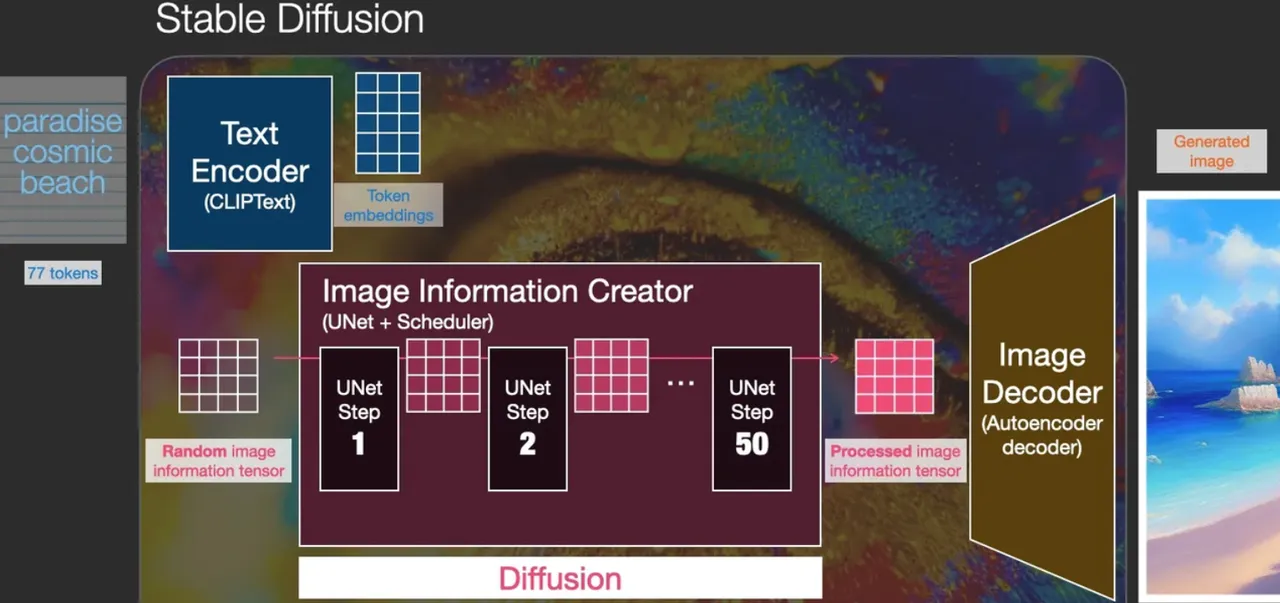Image resolution: width=1280 pixels, height=603 pixels.
Task: Click the Text Encoder (CLIPText) box
Action: (250, 163)
